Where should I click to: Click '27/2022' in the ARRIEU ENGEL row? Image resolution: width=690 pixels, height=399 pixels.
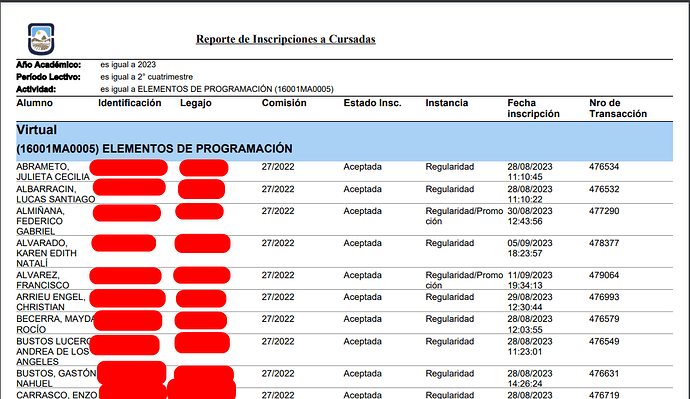(278, 297)
